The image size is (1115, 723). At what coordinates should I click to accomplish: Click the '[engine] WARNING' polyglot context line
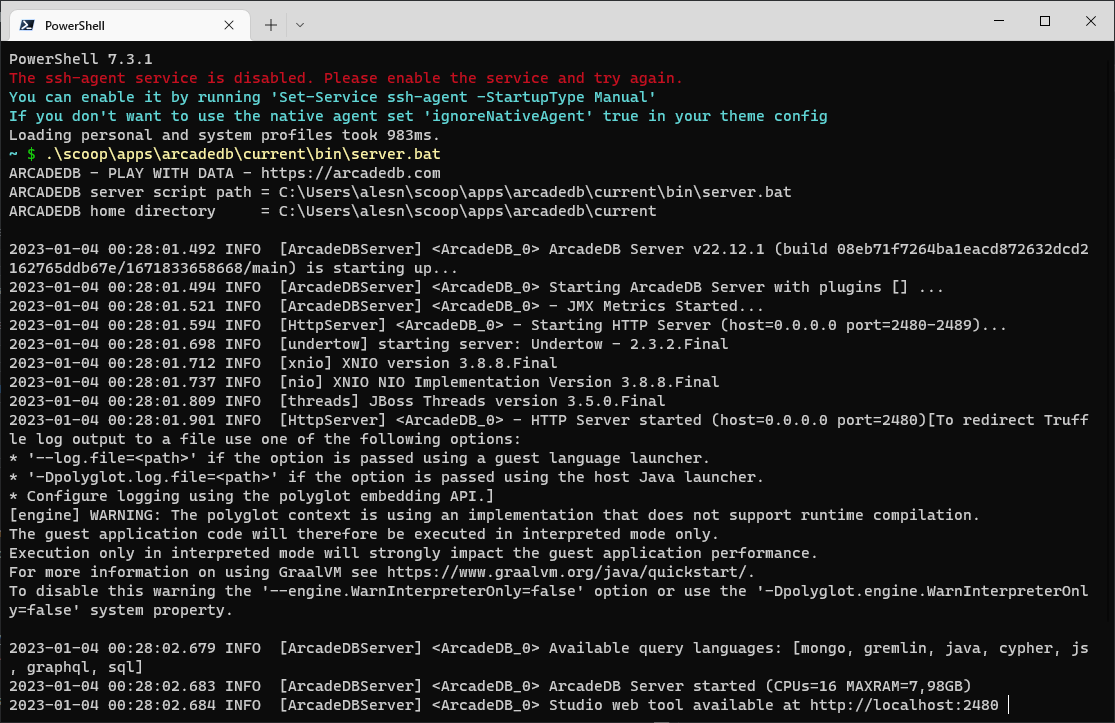(x=494, y=515)
